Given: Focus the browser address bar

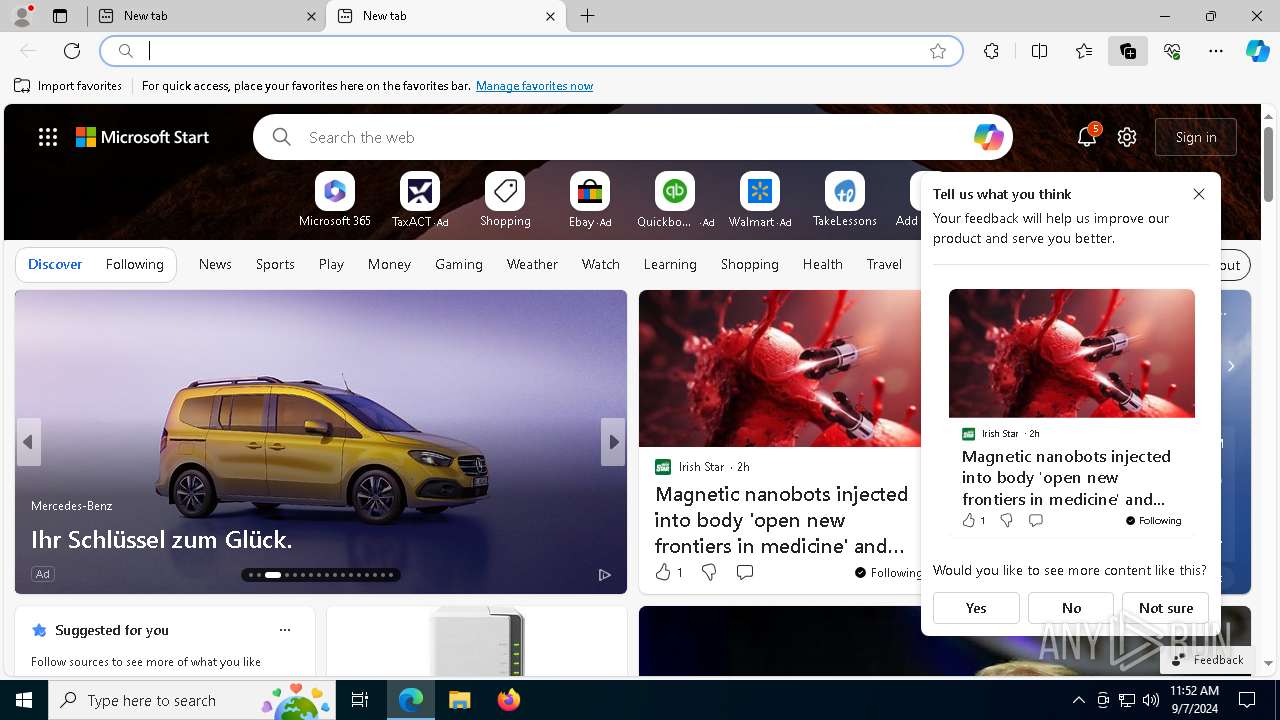Looking at the screenshot, I should click(x=530, y=51).
